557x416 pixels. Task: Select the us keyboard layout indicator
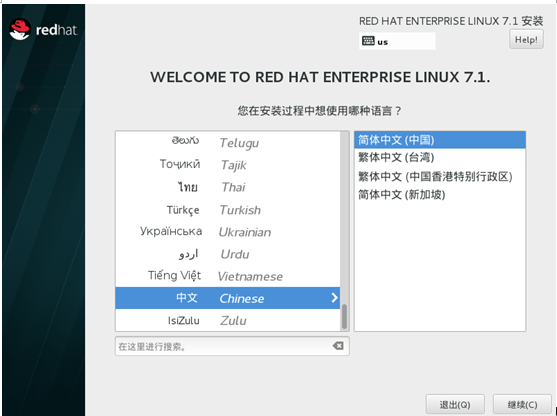click(x=397, y=41)
